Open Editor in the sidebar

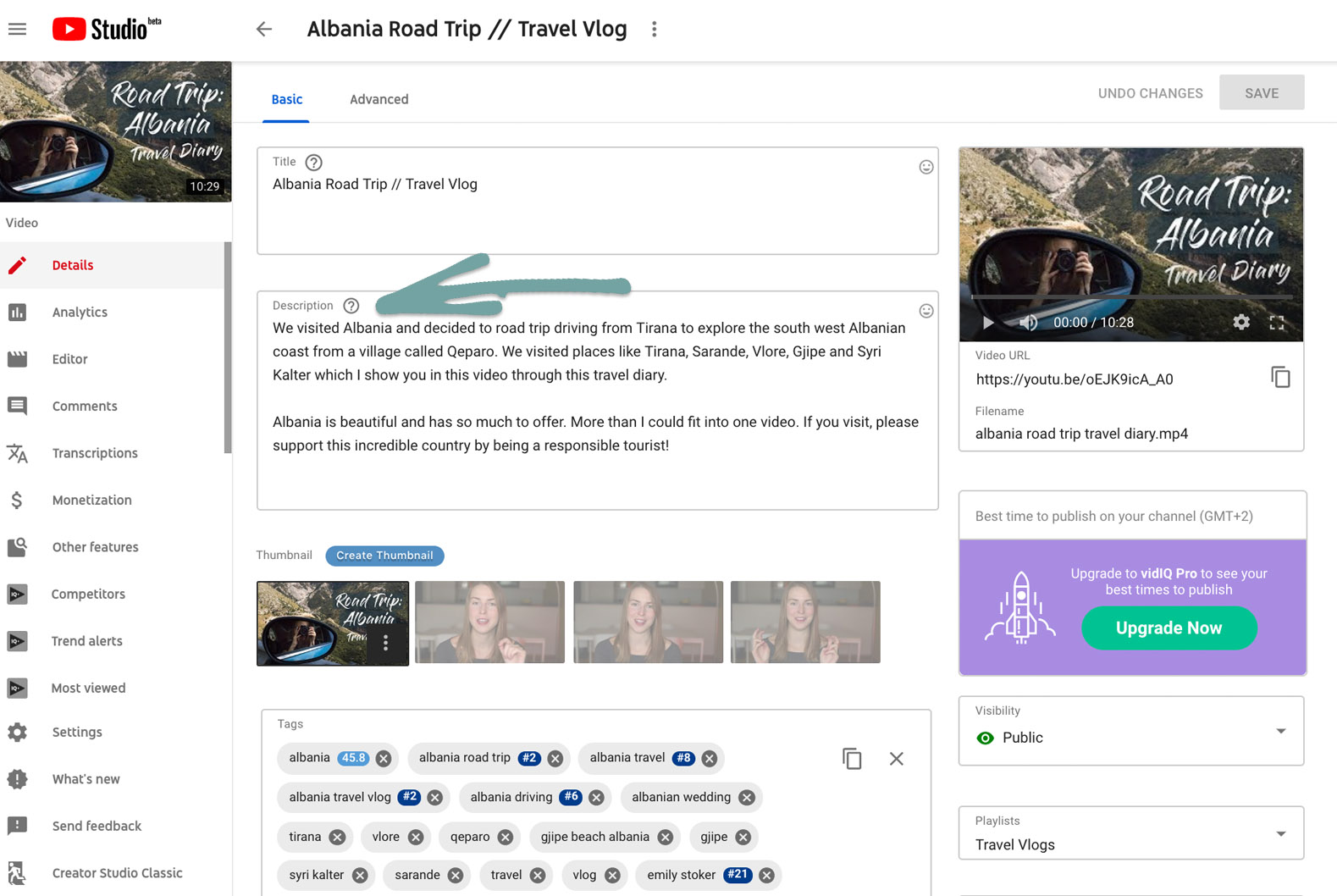[x=113, y=359]
